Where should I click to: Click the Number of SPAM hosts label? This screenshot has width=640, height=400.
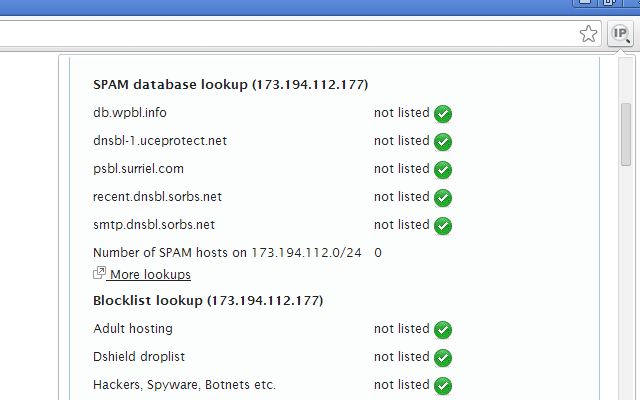coord(227,253)
